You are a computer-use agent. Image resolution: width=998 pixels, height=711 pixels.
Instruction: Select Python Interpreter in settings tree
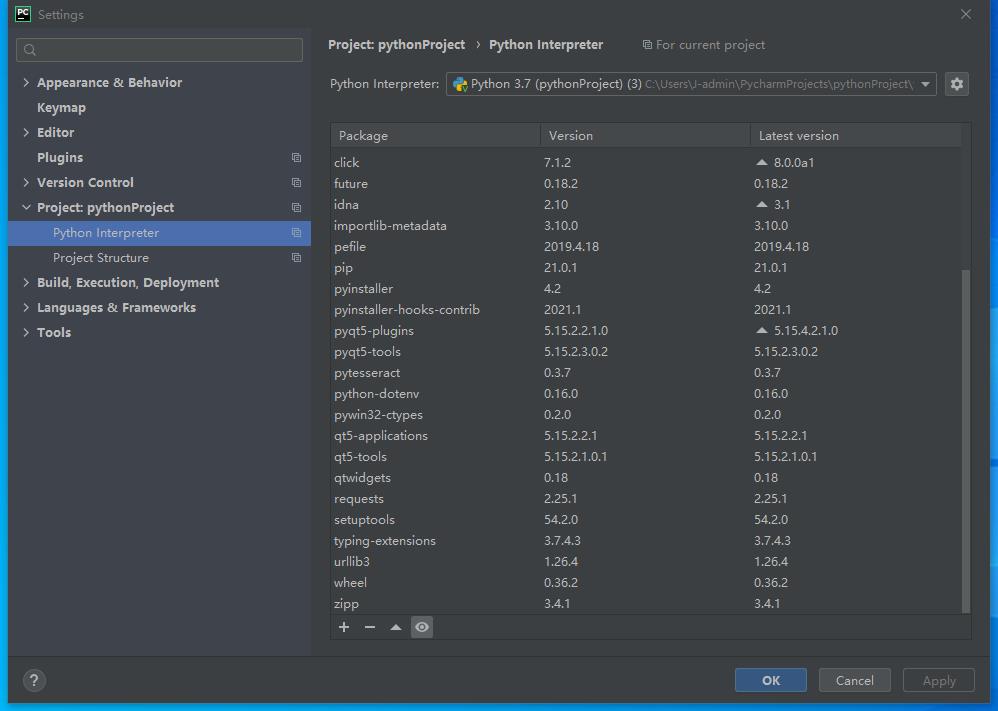click(159, 233)
